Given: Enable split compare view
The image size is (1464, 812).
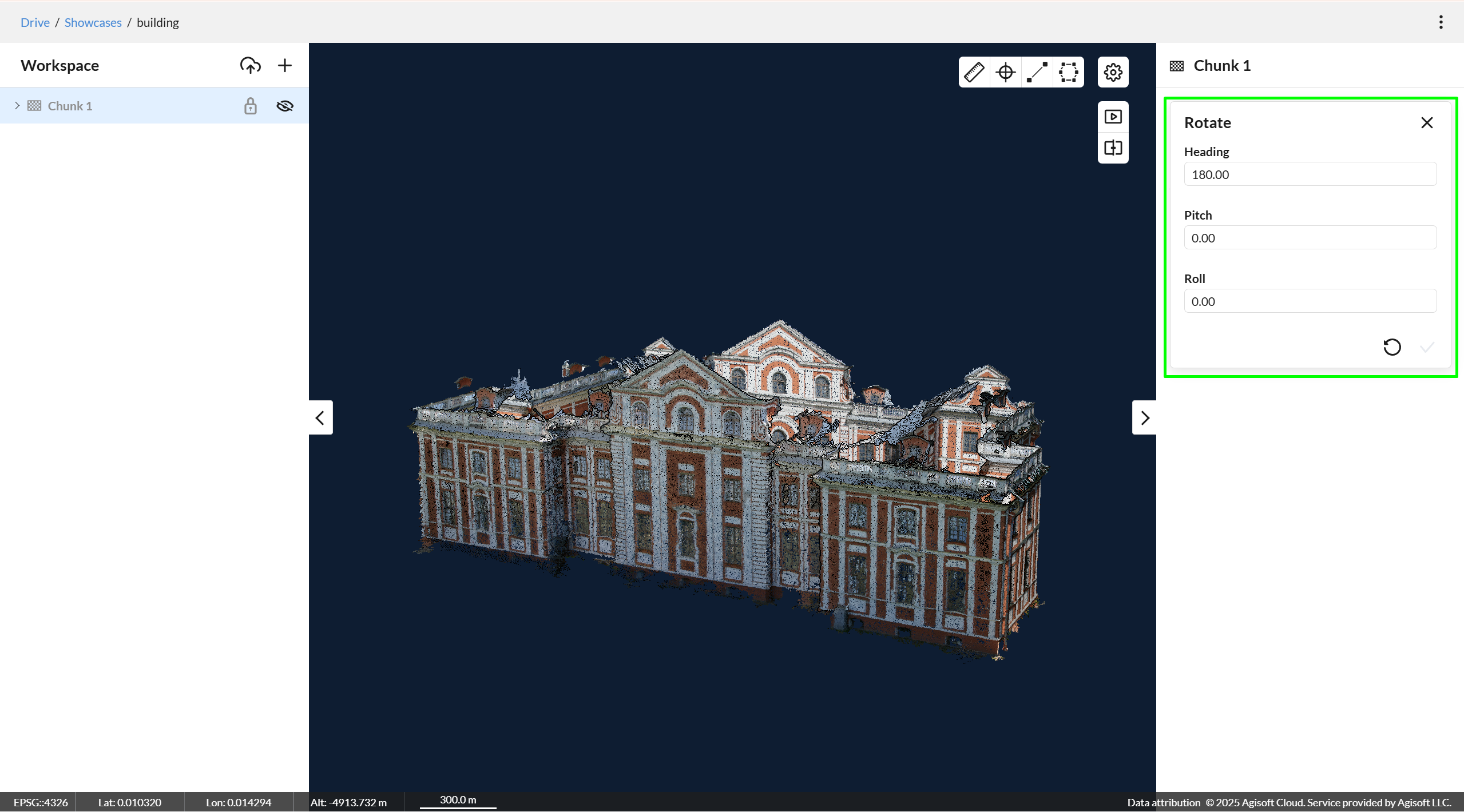Looking at the screenshot, I should point(1113,148).
